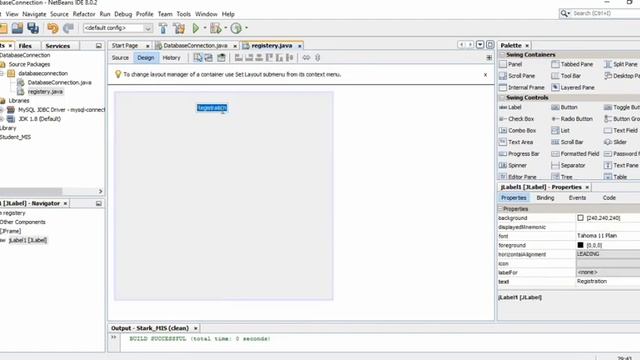Click the Debug Project toolbar icon
The height and width of the screenshot is (360, 640).
pyautogui.click(x=216, y=28)
